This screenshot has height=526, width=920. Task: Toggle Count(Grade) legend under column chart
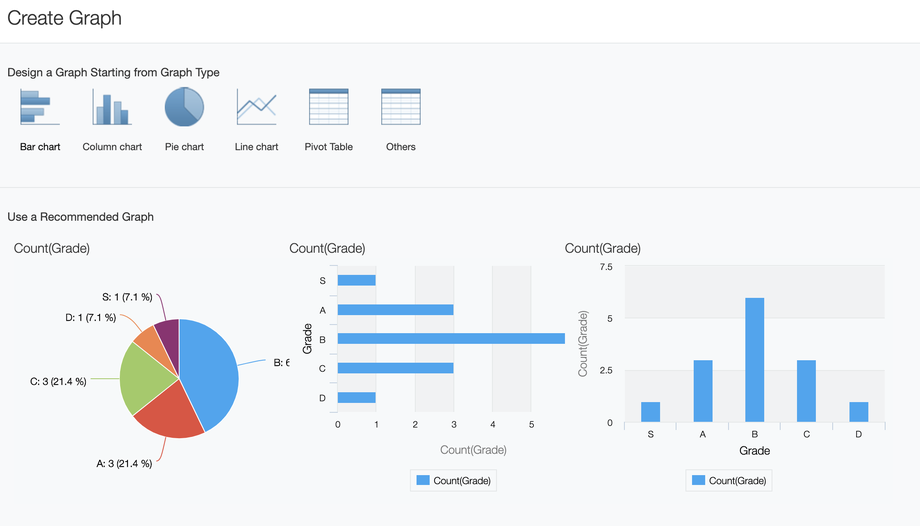730,481
